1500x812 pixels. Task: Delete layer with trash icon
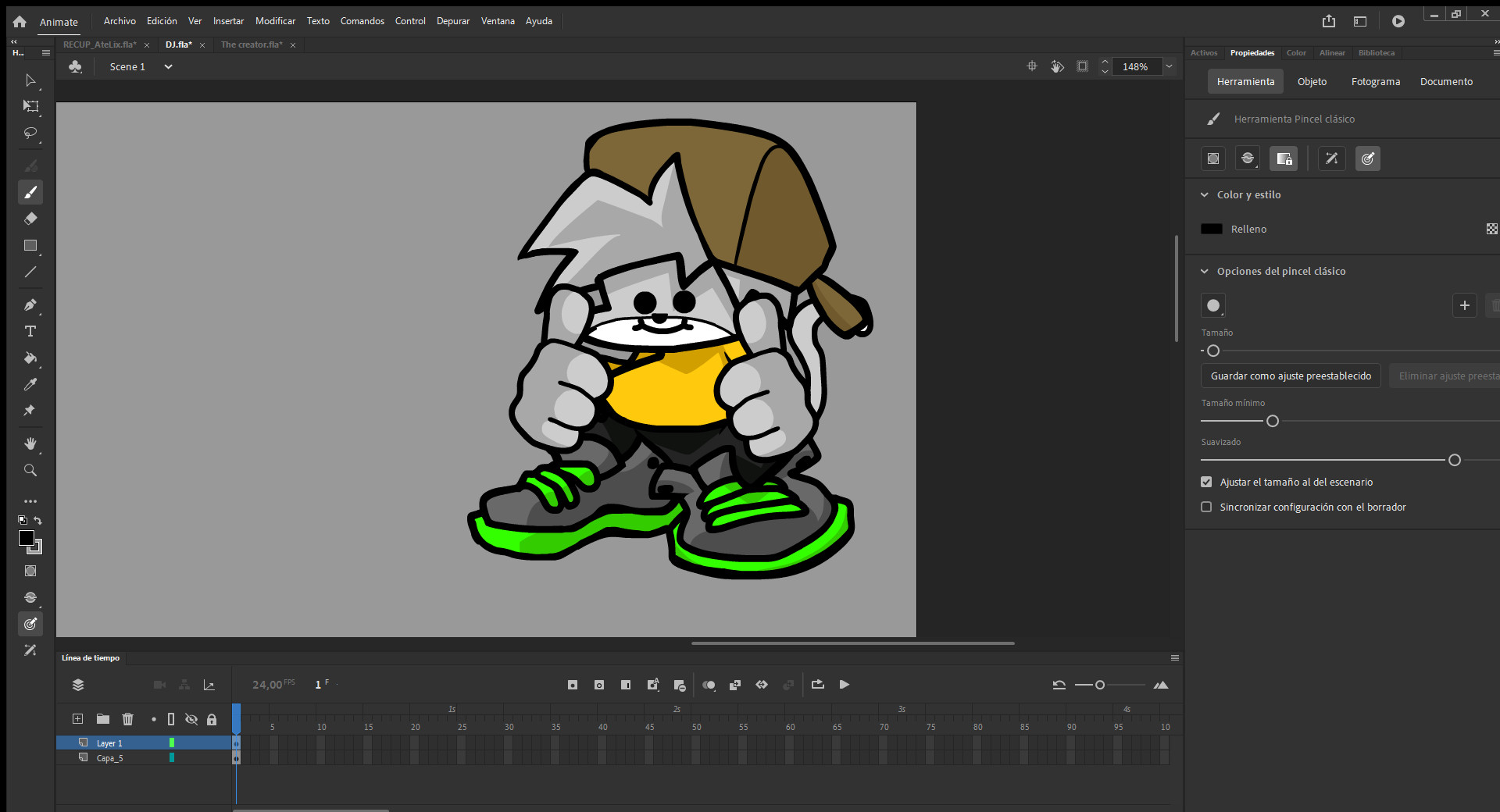(x=128, y=719)
